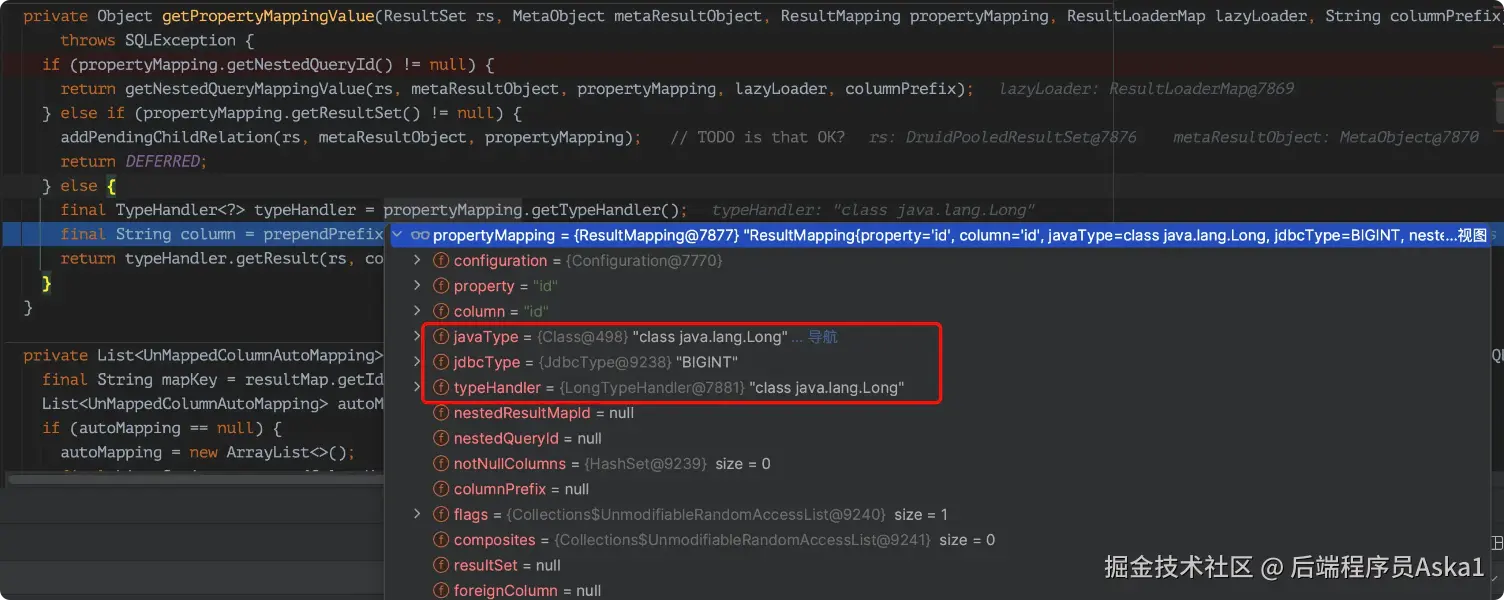This screenshot has height=600, width=1504.
Task: Click the prependPrefix call on highlighted line
Action: pyautogui.click(x=323, y=234)
